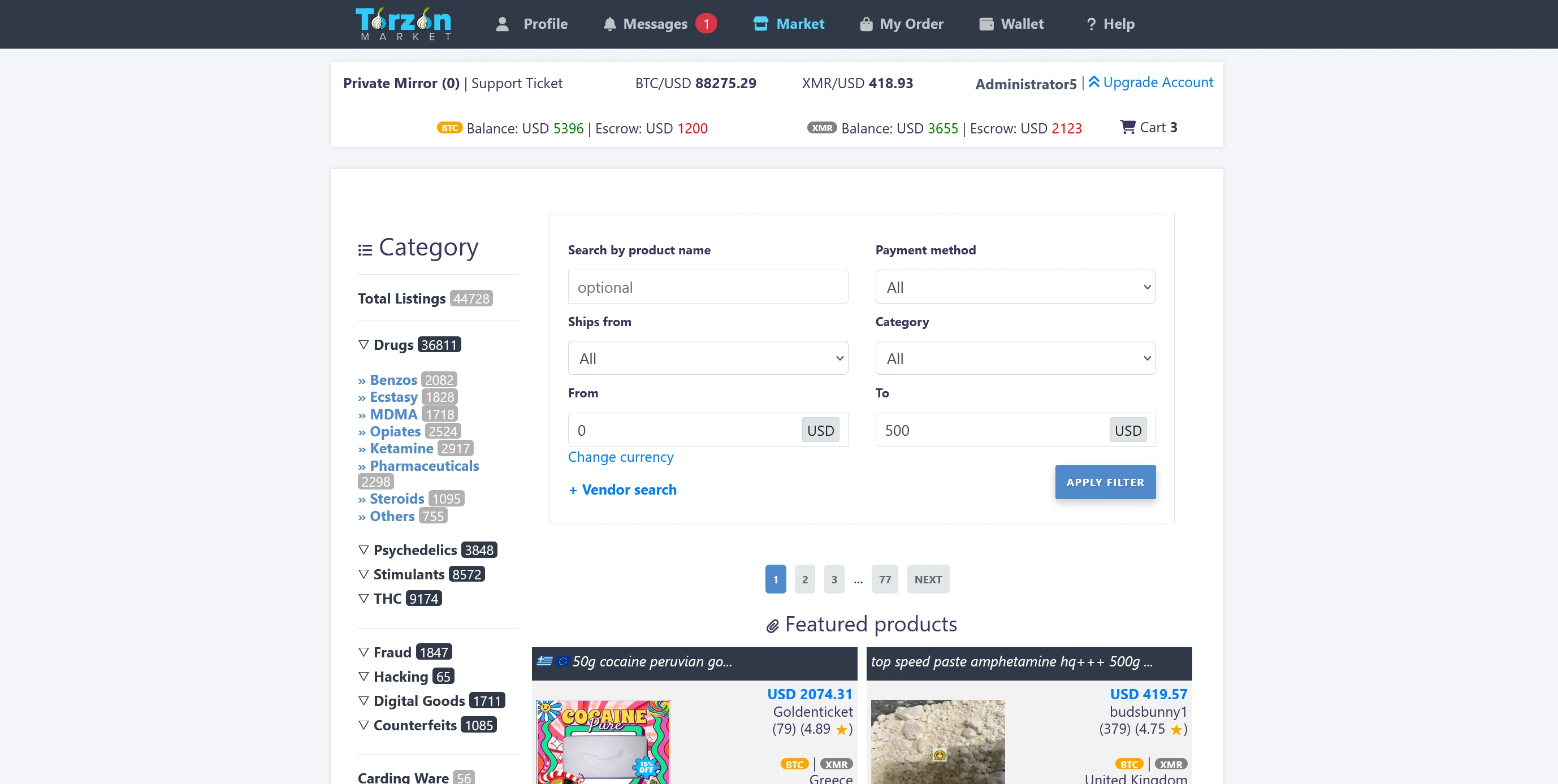Open the Ships from dropdown
The height and width of the screenshot is (784, 1558).
pos(708,357)
